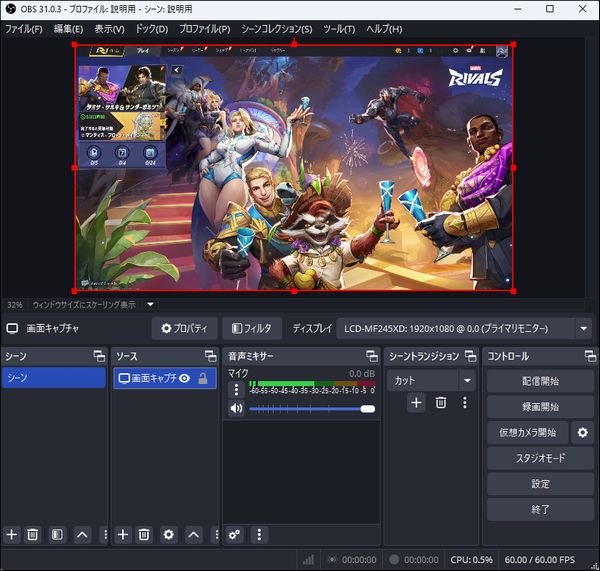The image size is (600, 571).
Task: Open the ドック(D) menu
Action: click(152, 29)
